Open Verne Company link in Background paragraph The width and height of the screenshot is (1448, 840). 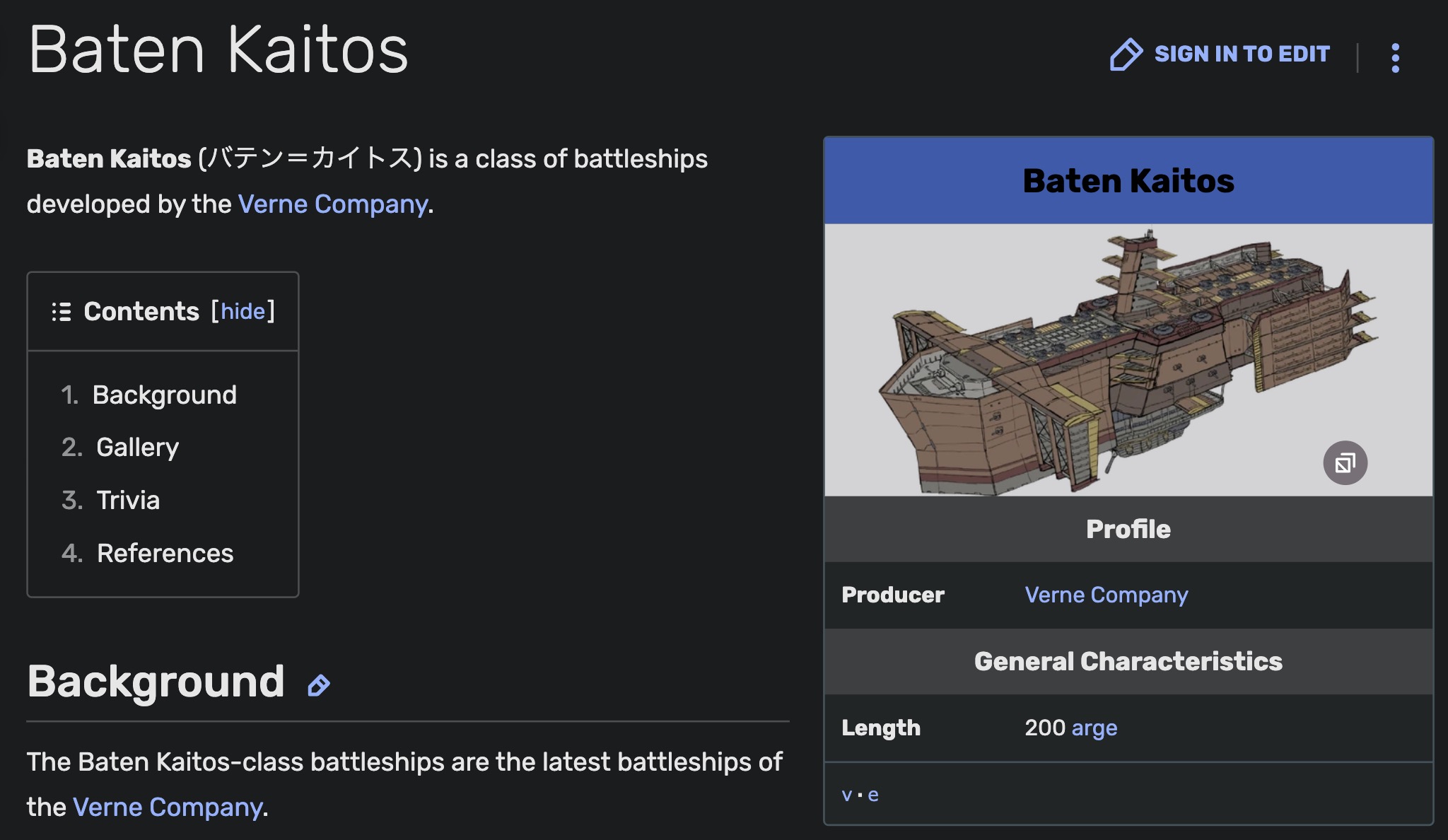(167, 807)
